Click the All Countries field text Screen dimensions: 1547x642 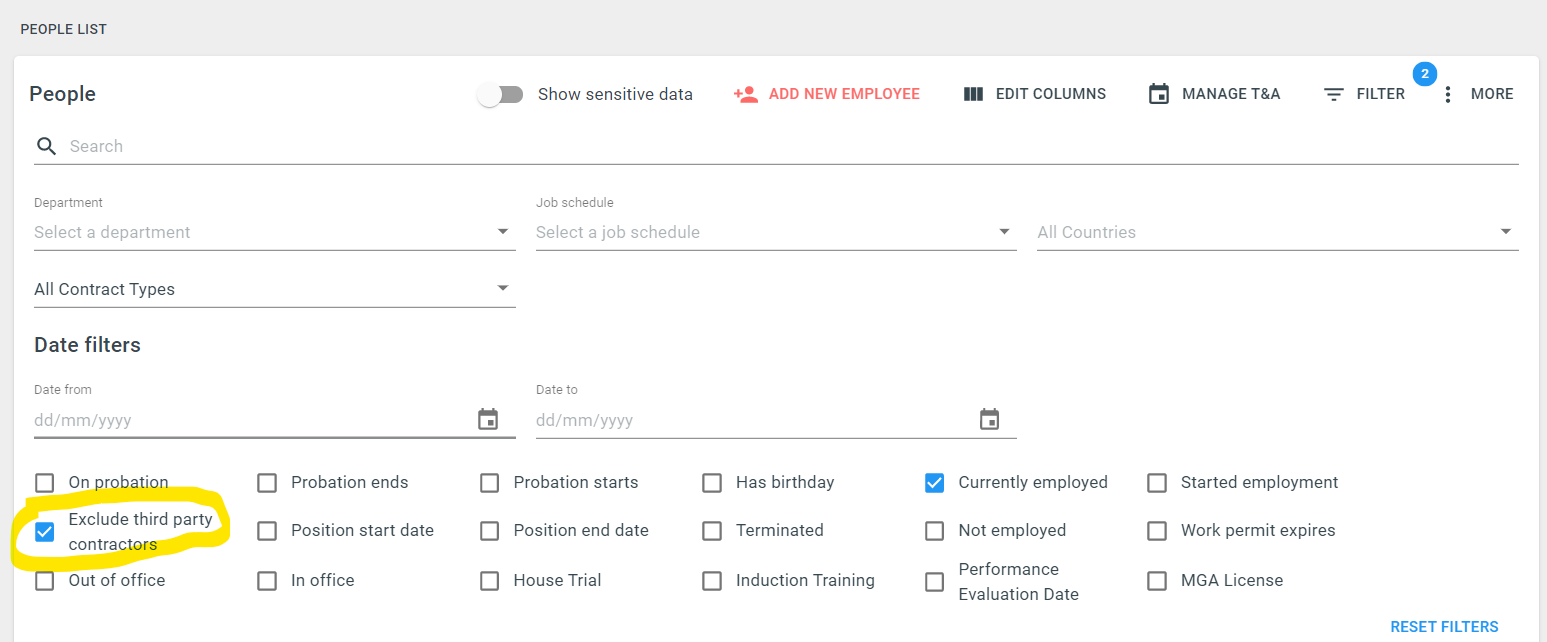pos(1086,232)
